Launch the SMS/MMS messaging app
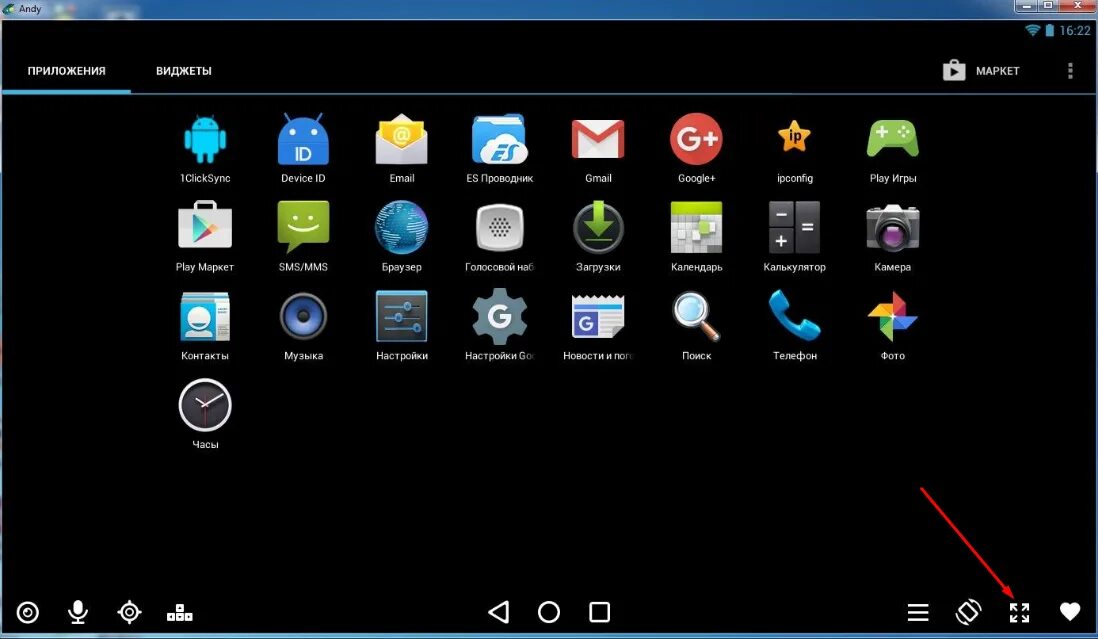The width and height of the screenshot is (1098, 639). pyautogui.click(x=303, y=227)
